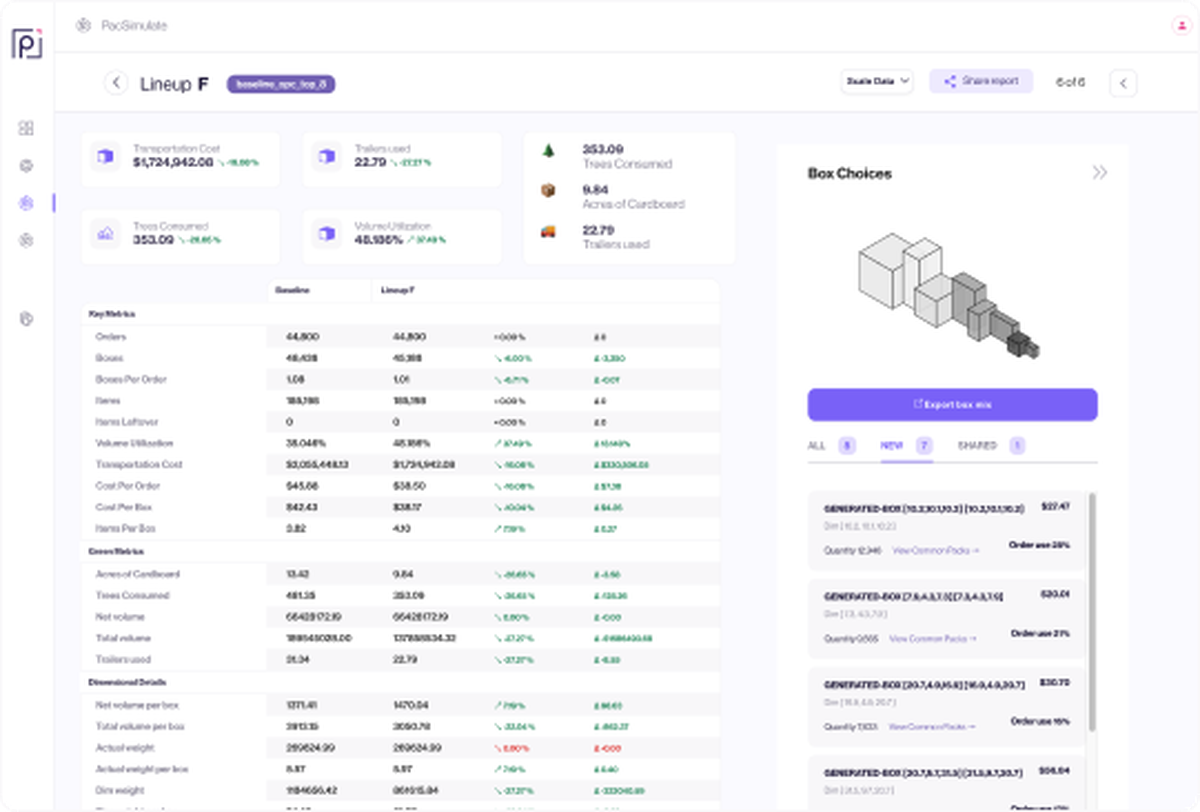Click the Green Metrics section header
The height and width of the screenshot is (812, 1200).
tap(117, 551)
